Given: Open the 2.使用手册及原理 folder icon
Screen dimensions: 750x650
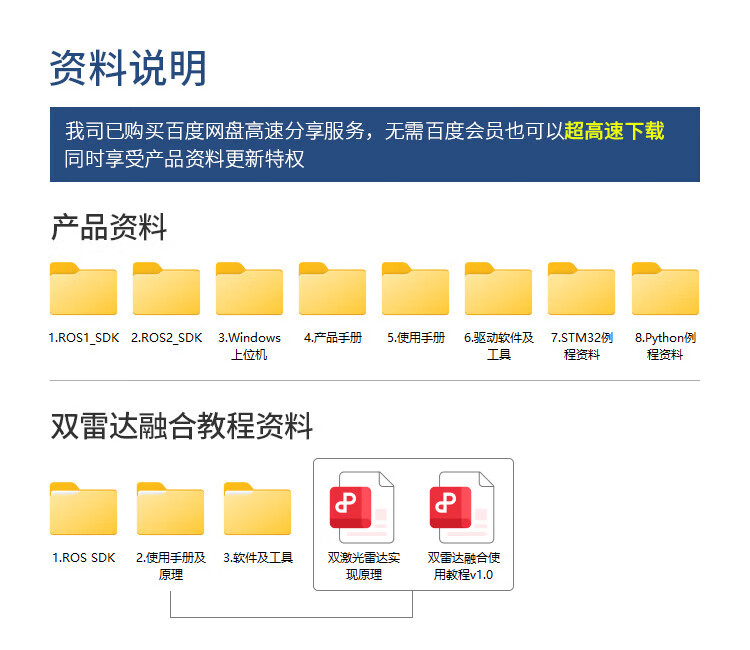Looking at the screenshot, I should point(170,510).
